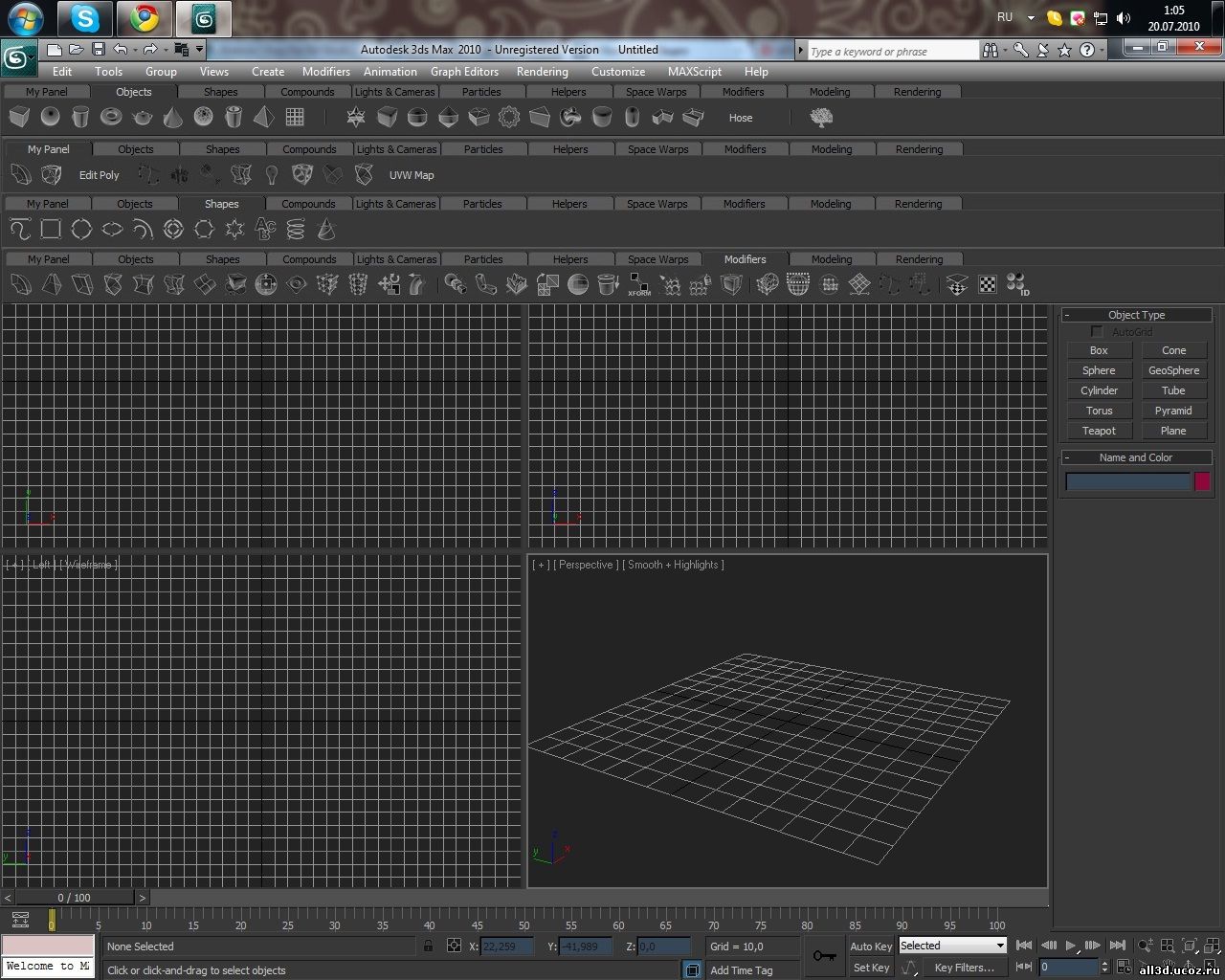Click the Save File icon in title bar

click(x=98, y=50)
